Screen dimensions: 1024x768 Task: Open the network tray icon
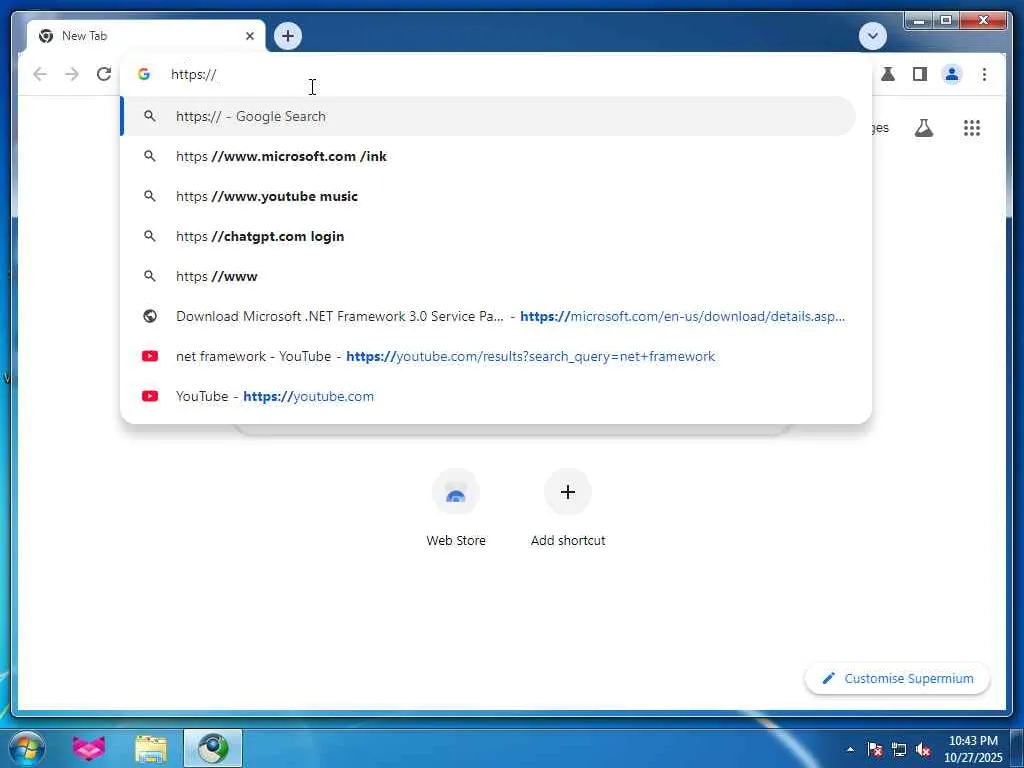coord(899,750)
